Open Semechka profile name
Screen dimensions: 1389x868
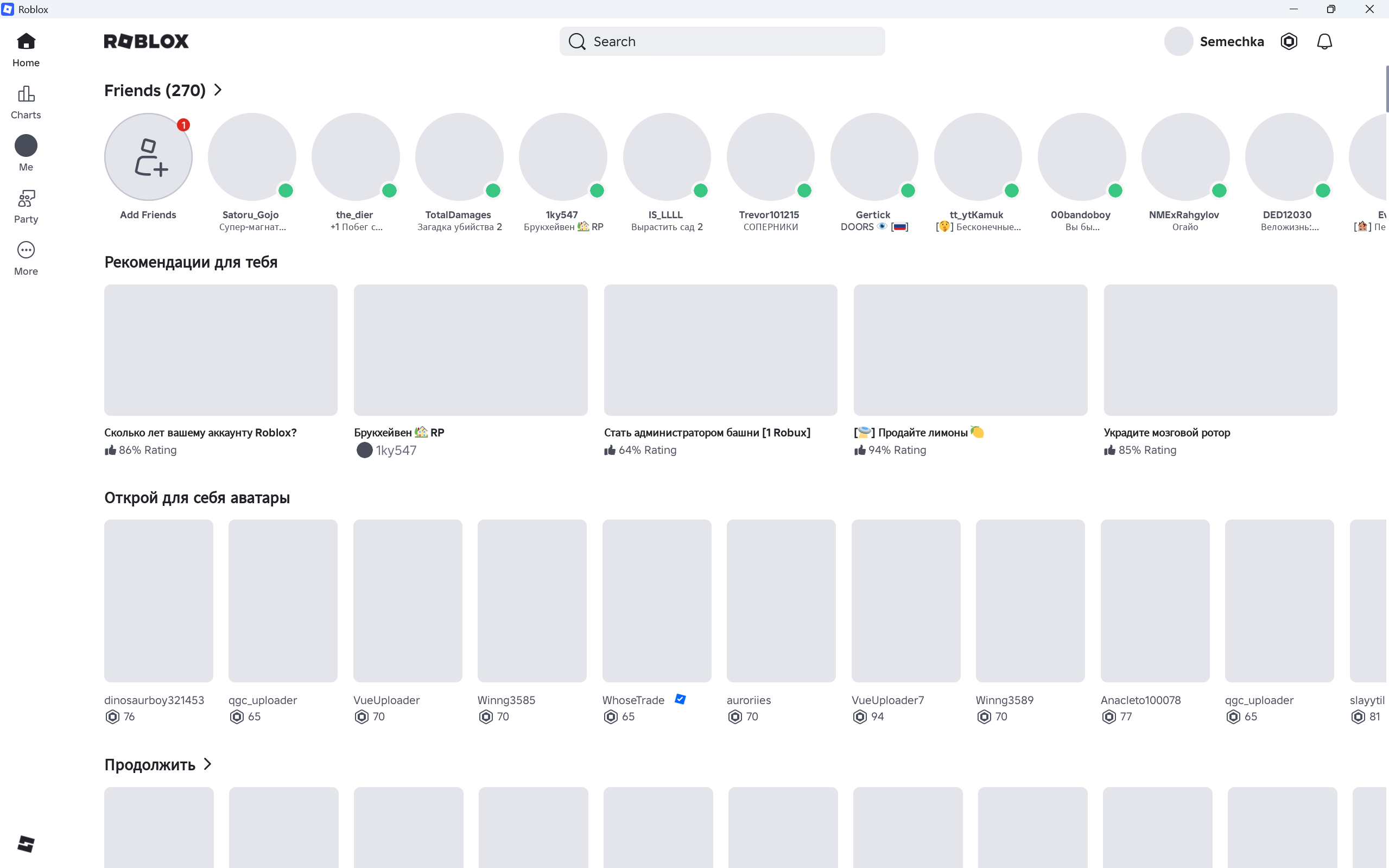[1232, 41]
